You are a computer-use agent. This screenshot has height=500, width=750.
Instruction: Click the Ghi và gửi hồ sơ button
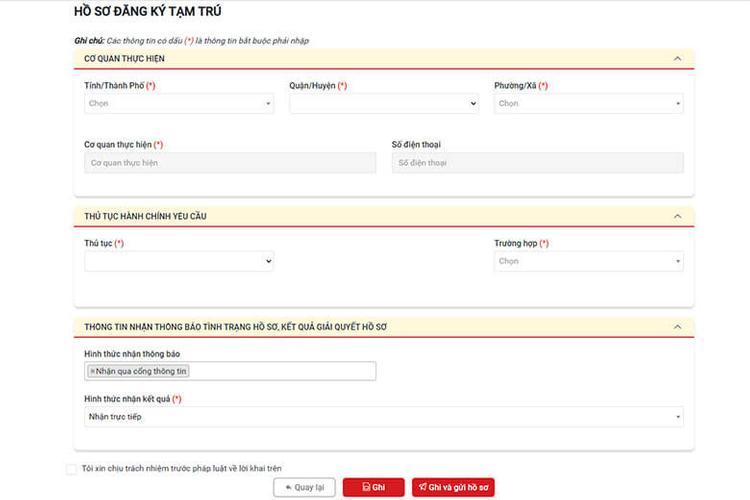[453, 488]
